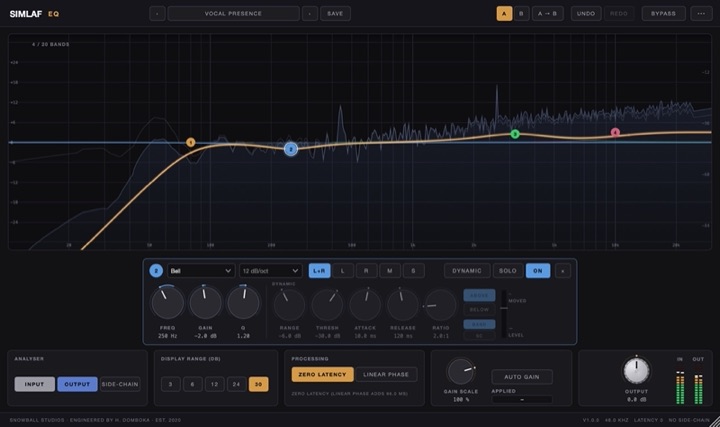Click the previous preset arrow button

pyautogui.click(x=157, y=13)
